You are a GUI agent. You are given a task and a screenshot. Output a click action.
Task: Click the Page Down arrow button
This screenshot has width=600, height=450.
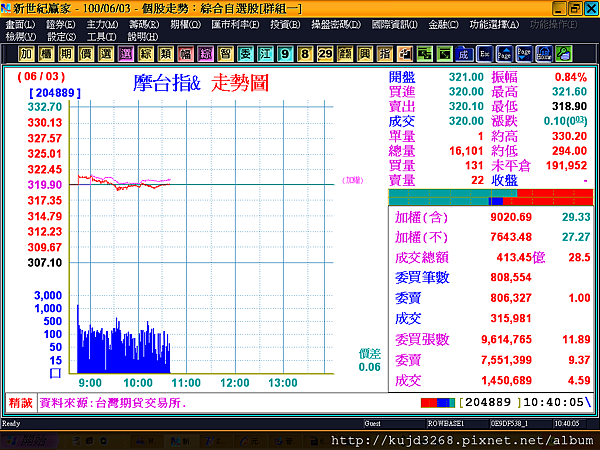click(524, 54)
